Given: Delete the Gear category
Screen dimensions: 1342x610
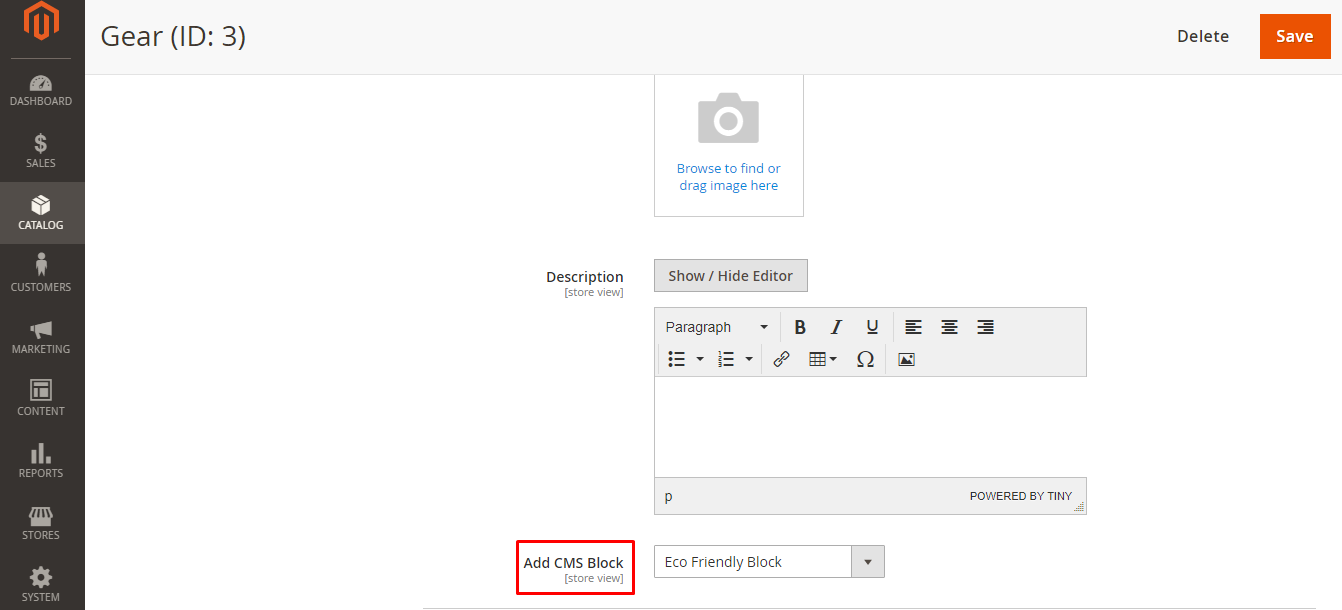Looking at the screenshot, I should [x=1203, y=36].
